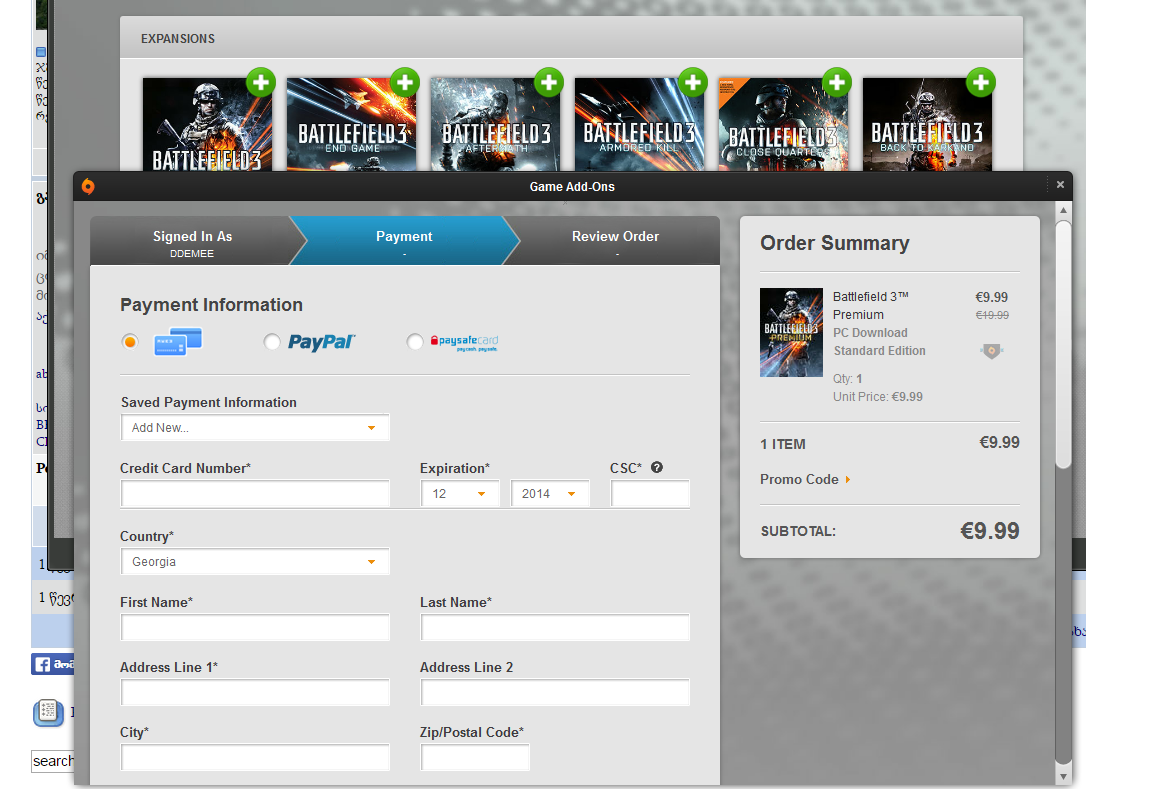Select PayPal payment radio button
The image size is (1152, 789).
click(272, 342)
